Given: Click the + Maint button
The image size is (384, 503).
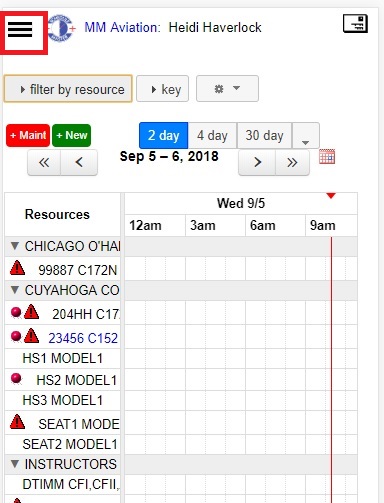Looking at the screenshot, I should point(28,136).
